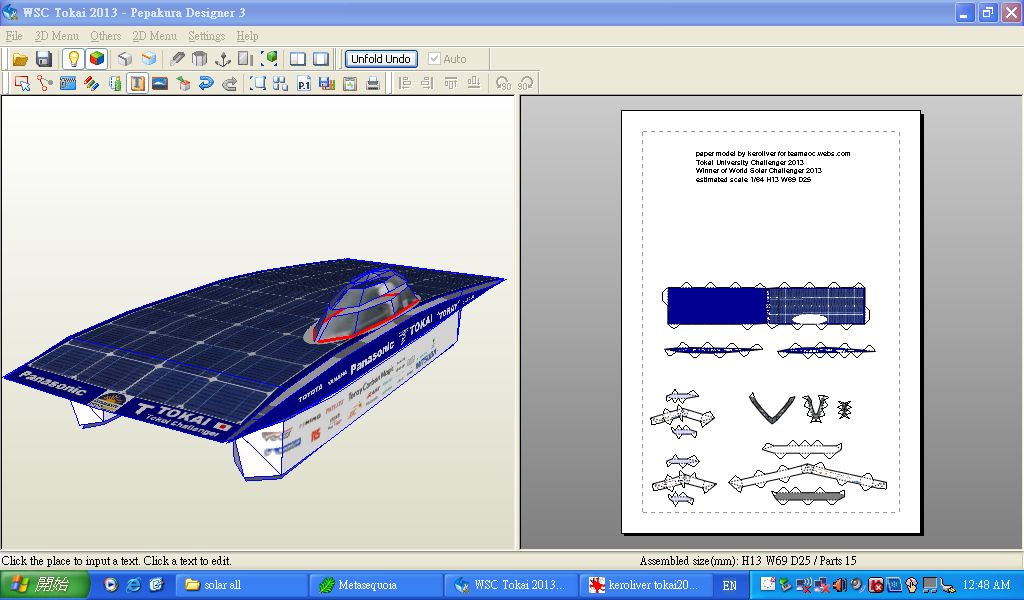This screenshot has width=1024, height=600.
Task: Click the floppy disk with color bars icon
Action: [x=327, y=84]
